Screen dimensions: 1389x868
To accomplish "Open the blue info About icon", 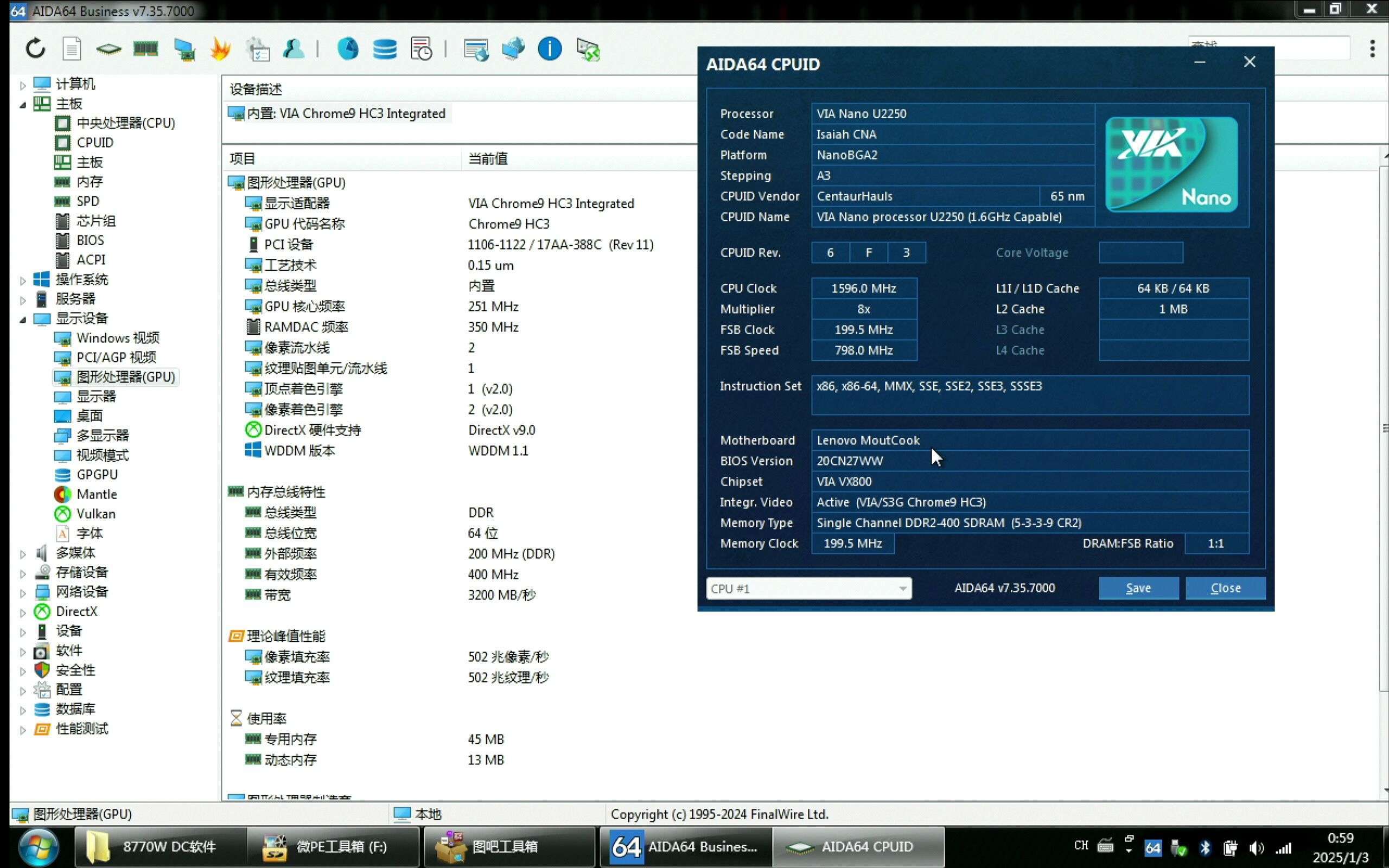I will click(549, 48).
